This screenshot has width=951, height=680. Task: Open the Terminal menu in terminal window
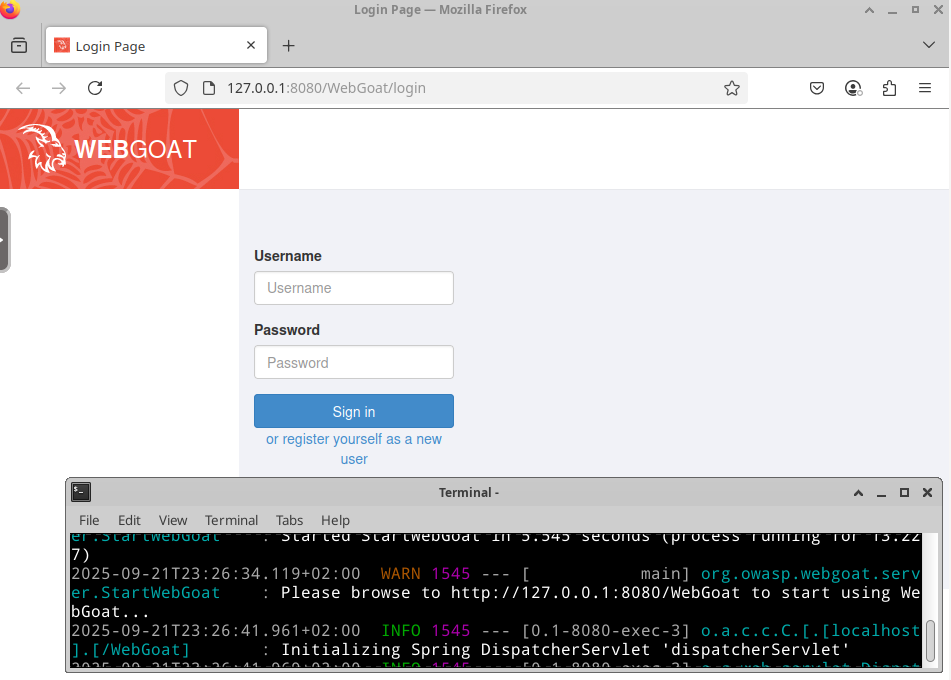tap(231, 520)
